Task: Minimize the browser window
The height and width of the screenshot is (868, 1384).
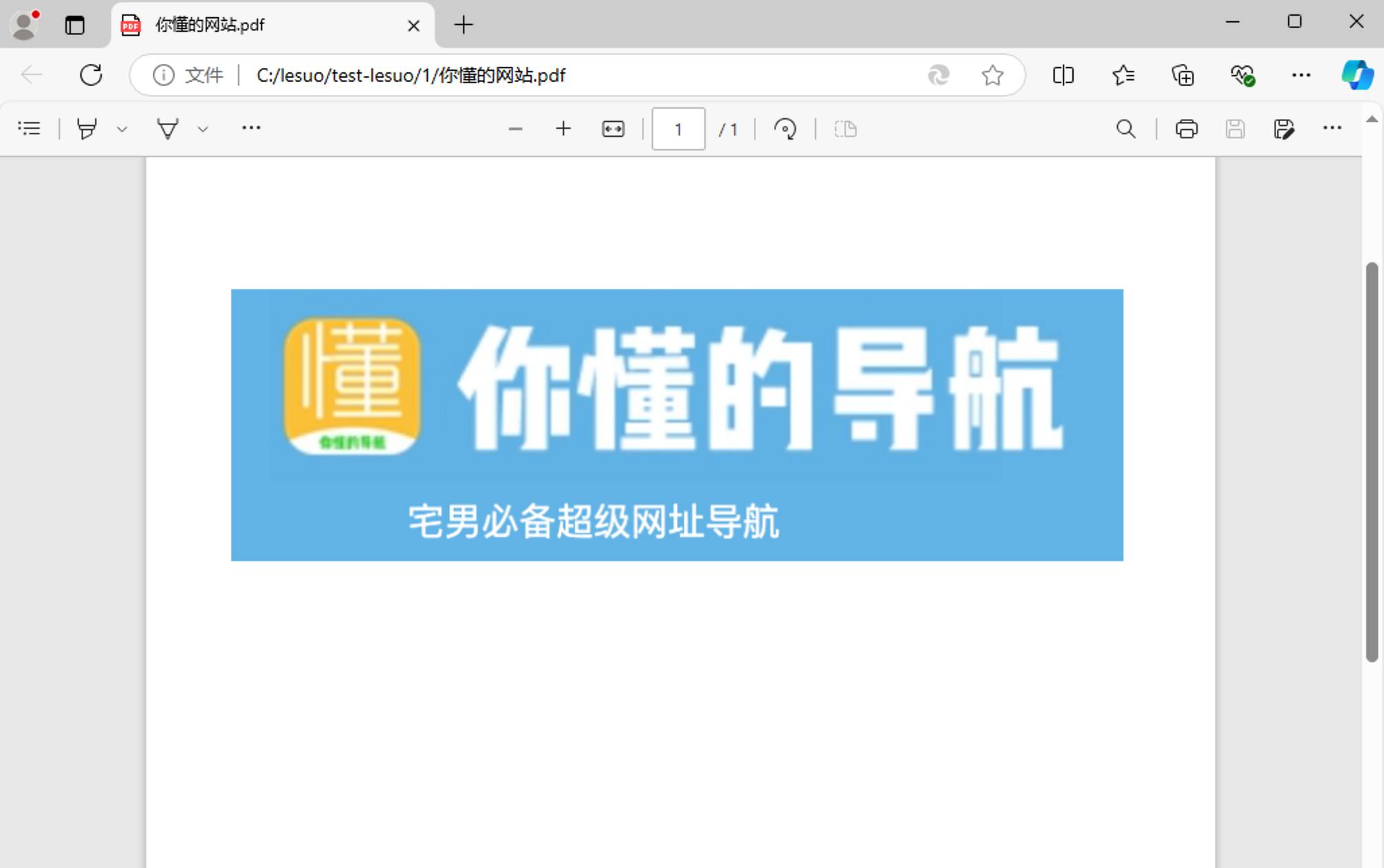Action: tap(1233, 22)
